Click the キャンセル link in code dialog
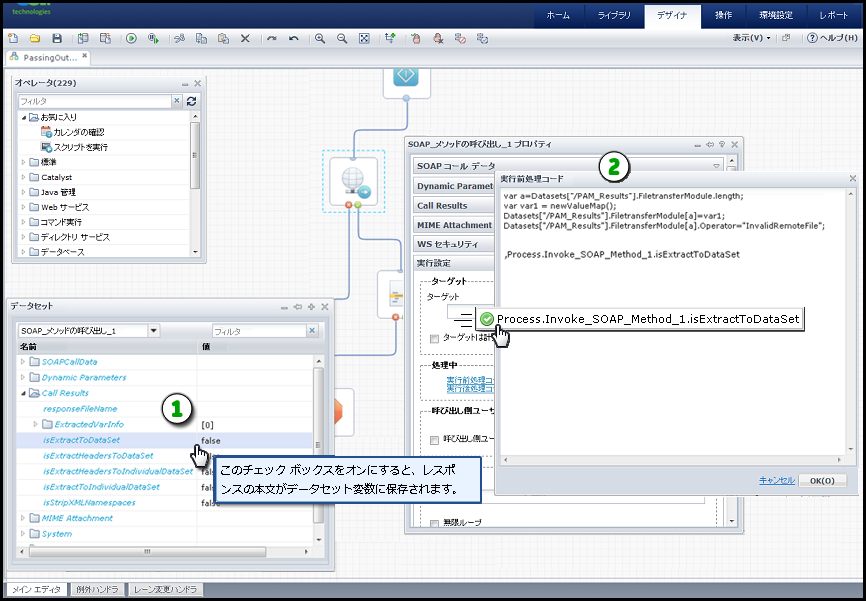 tap(776, 480)
